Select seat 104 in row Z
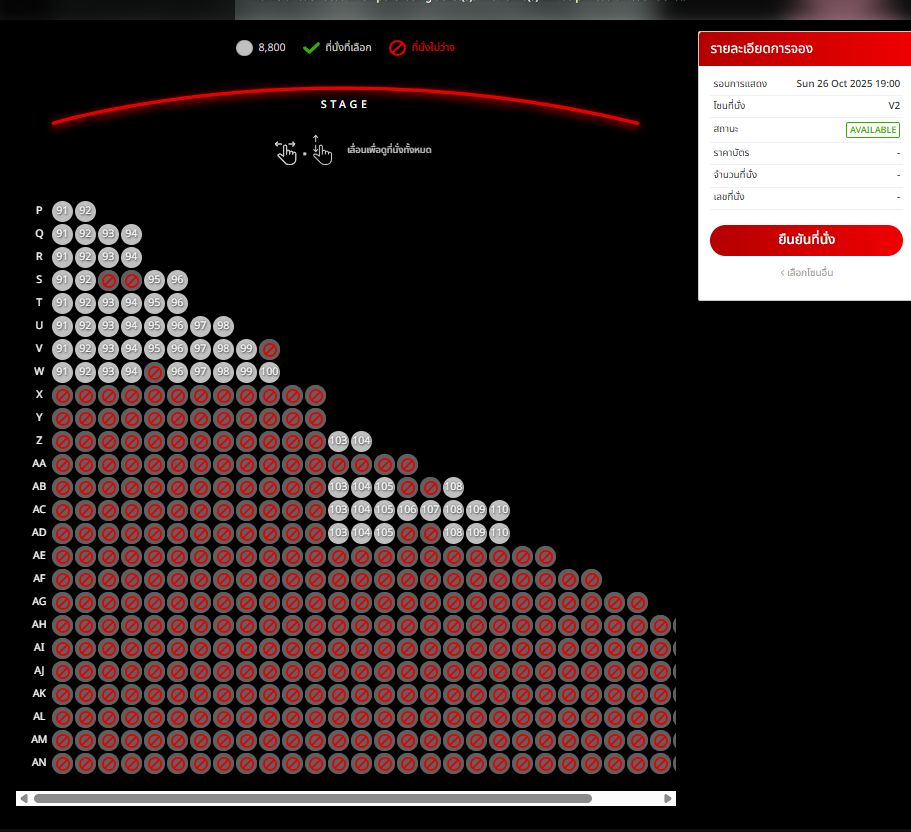911x832 pixels. (361, 441)
